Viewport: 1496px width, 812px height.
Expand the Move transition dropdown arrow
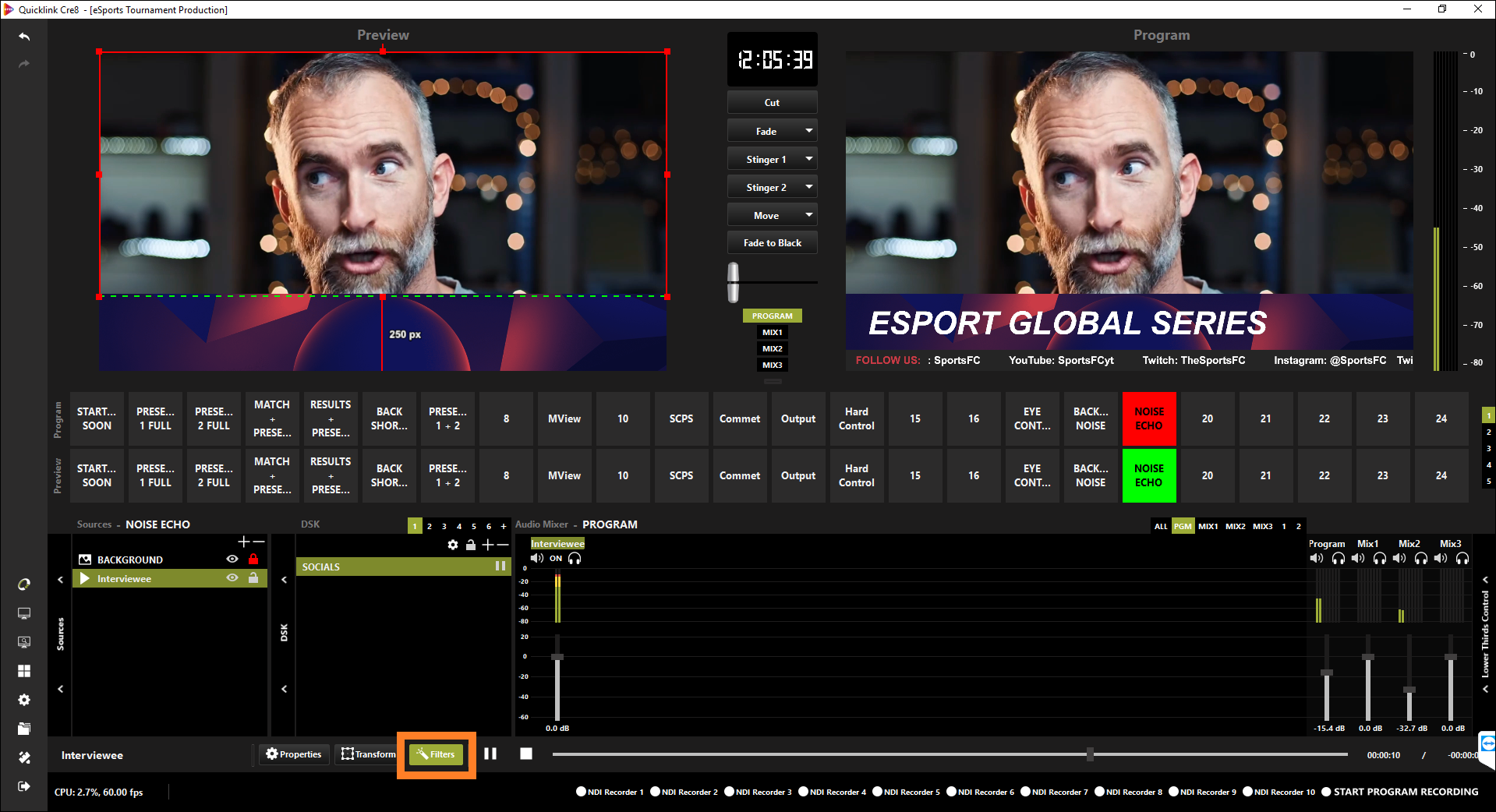pyautogui.click(x=808, y=215)
